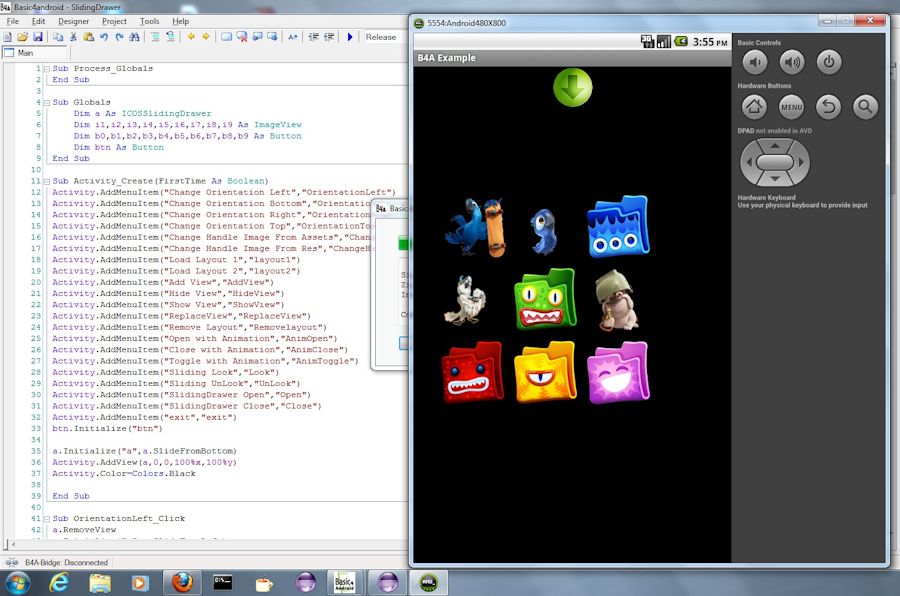Click the Cut scissors icon

[x=73, y=37]
